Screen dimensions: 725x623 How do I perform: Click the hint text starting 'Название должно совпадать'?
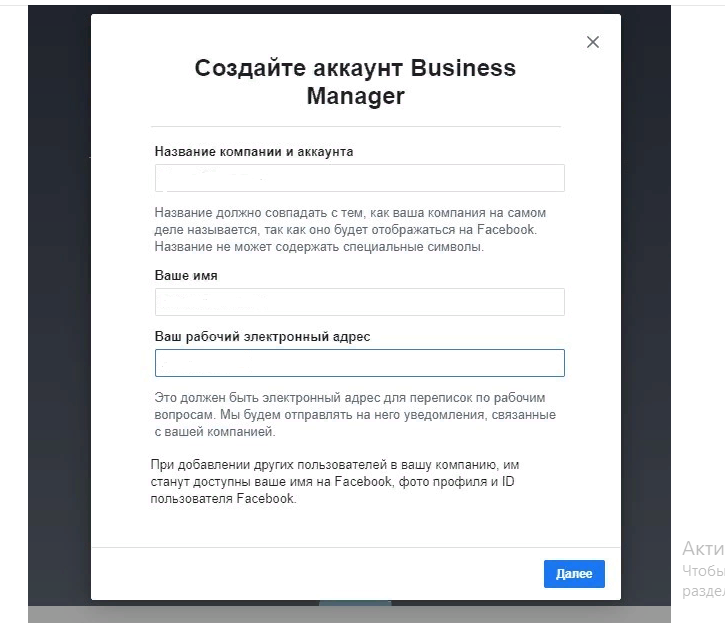coord(350,230)
